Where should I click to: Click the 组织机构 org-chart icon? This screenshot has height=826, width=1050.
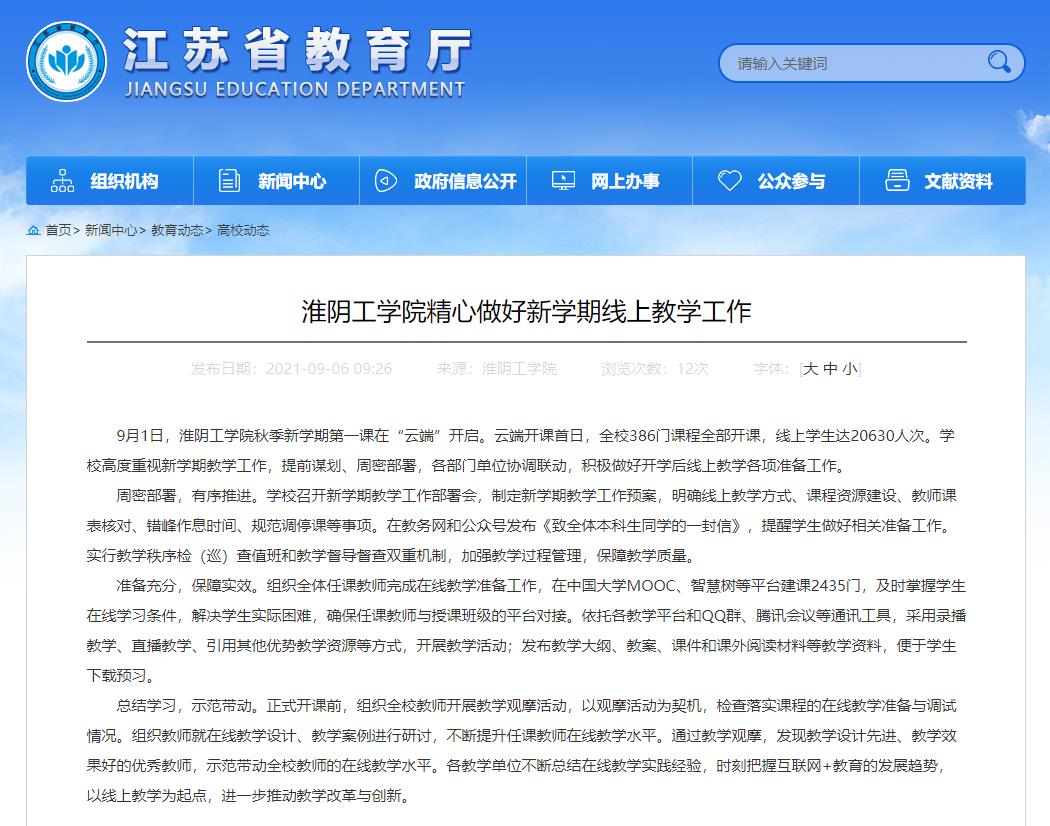62,181
